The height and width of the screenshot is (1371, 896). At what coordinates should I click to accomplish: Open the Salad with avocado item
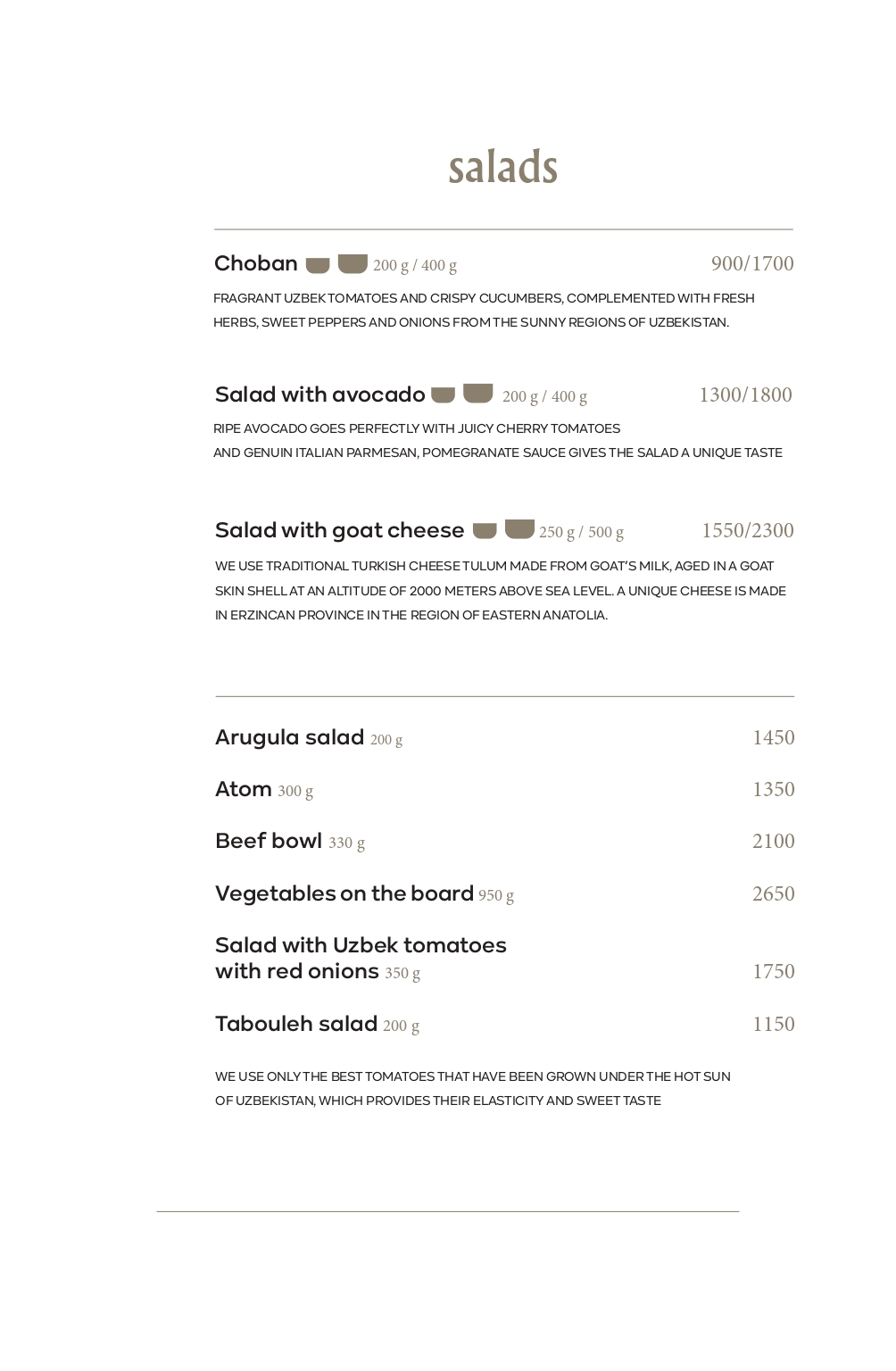pyautogui.click(x=319, y=395)
